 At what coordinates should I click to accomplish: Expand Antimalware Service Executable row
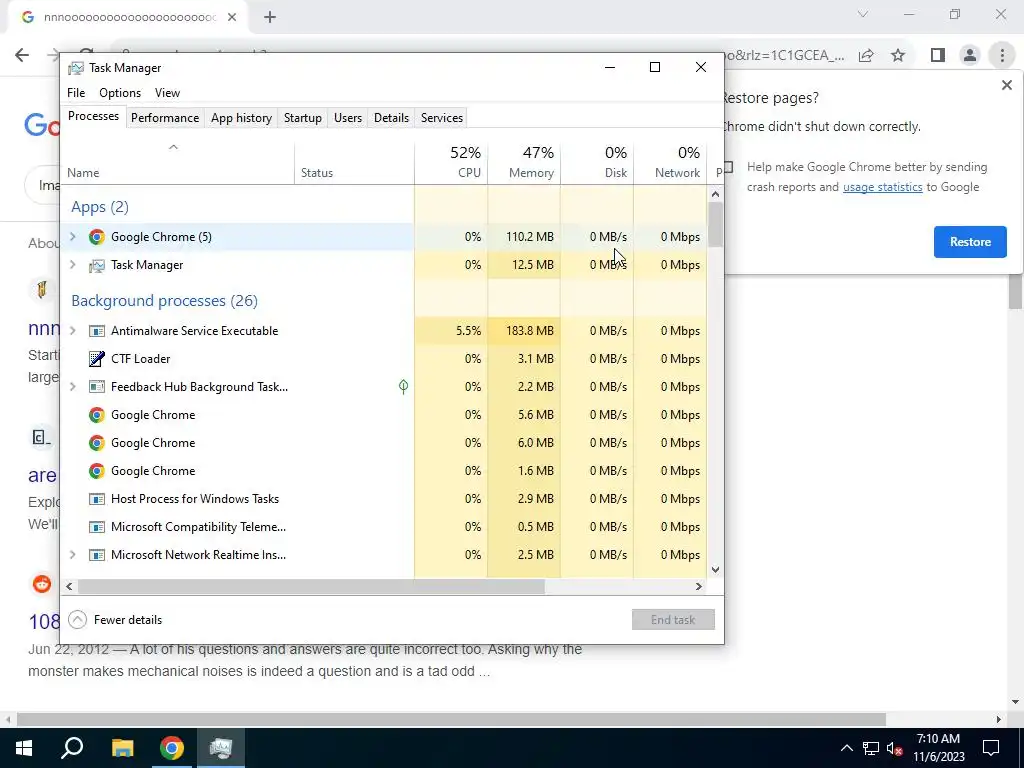(72, 330)
